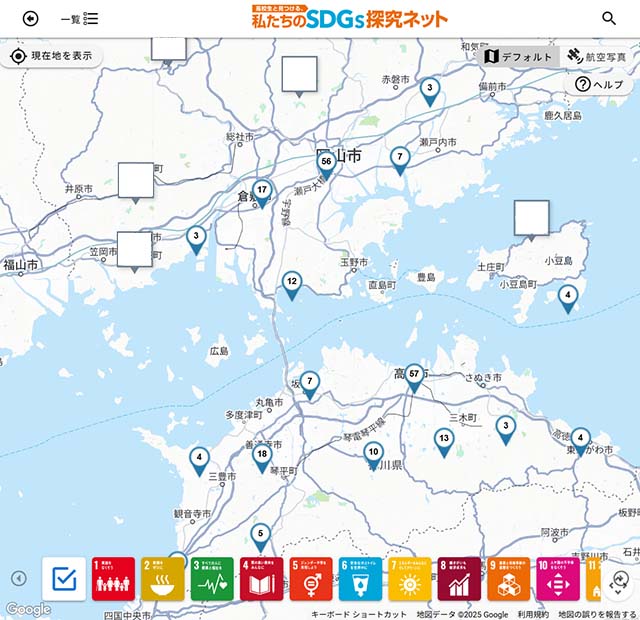Open the 一覧 list view
Viewport: 640px width, 620px height.
coord(79,18)
